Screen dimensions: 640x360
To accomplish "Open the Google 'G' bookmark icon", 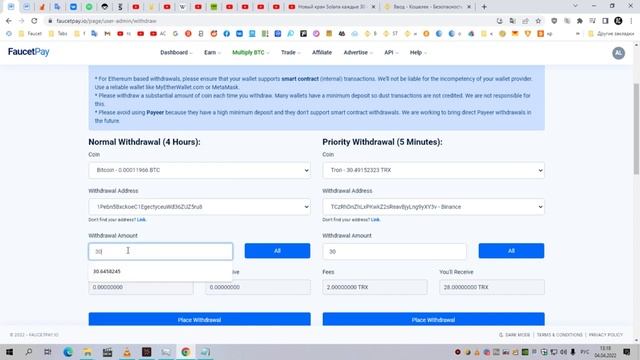I will (176, 34).
